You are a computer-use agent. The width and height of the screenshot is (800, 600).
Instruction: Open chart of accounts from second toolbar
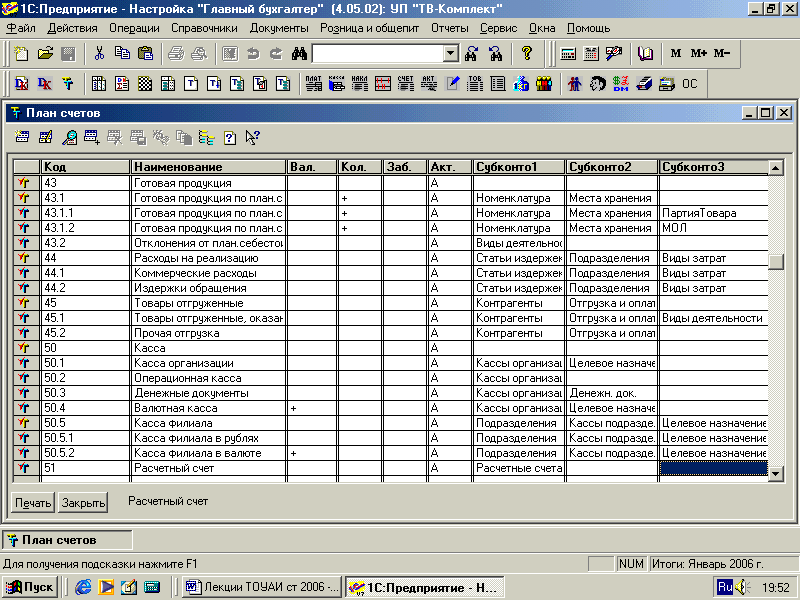(68, 84)
